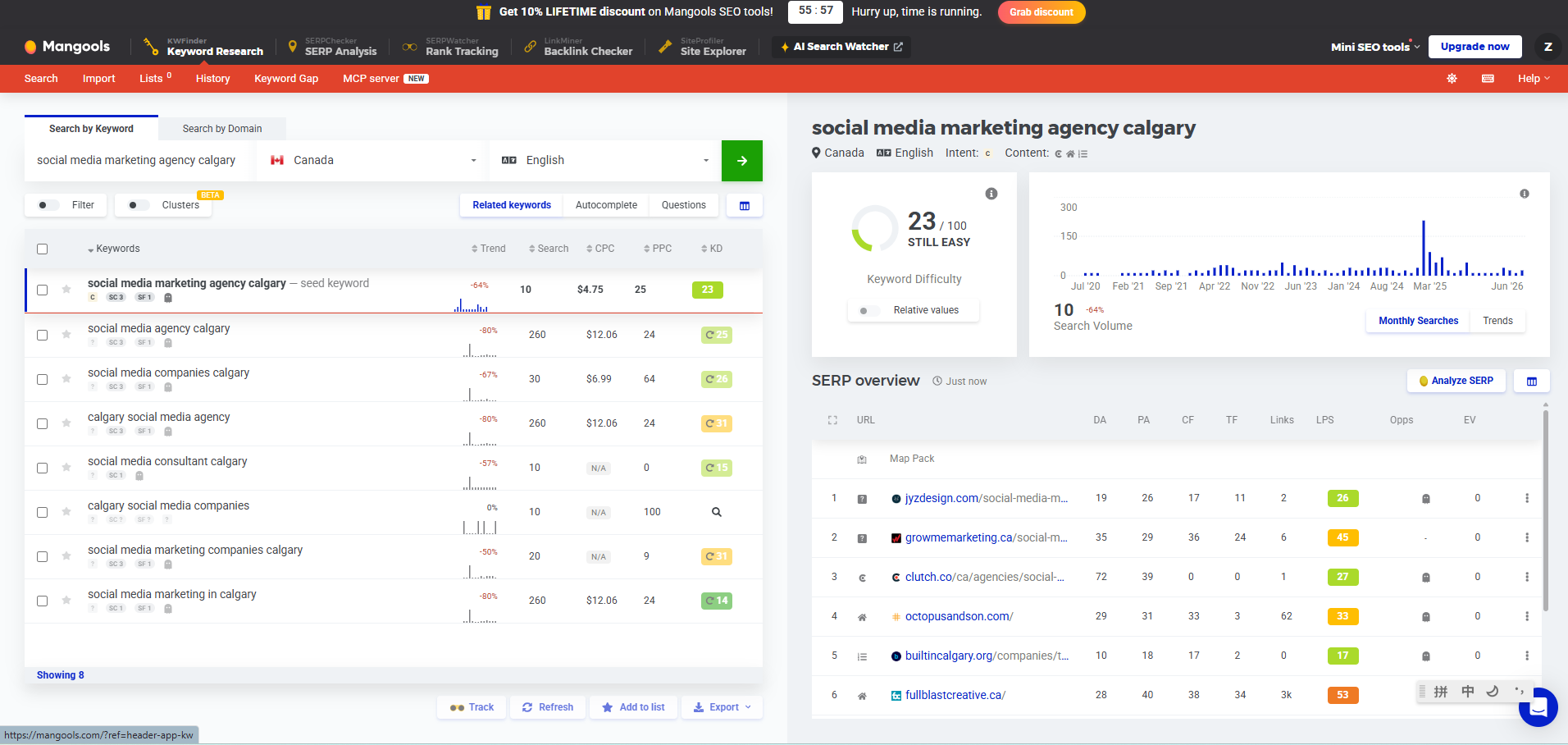Open the growmemarketing.ca result link
This screenshot has height=745, width=1568.
[986, 537]
